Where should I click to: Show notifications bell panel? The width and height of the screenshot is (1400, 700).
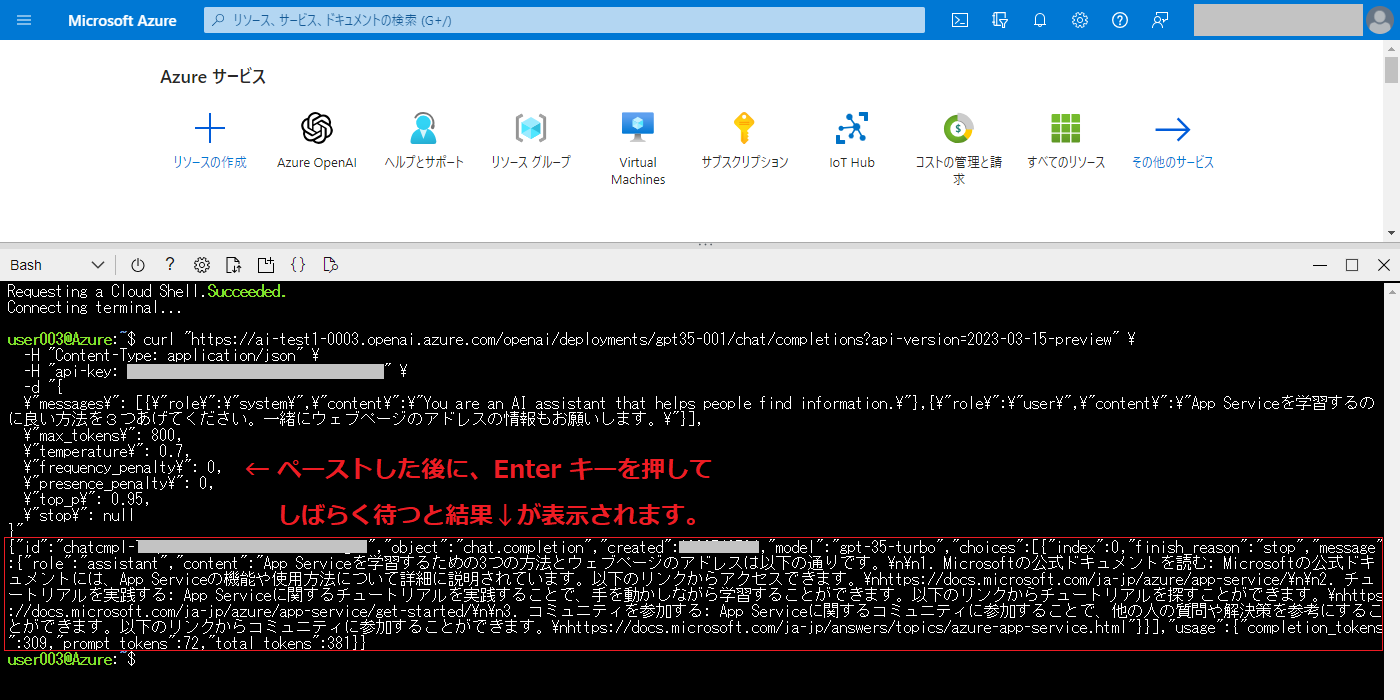pos(1040,20)
